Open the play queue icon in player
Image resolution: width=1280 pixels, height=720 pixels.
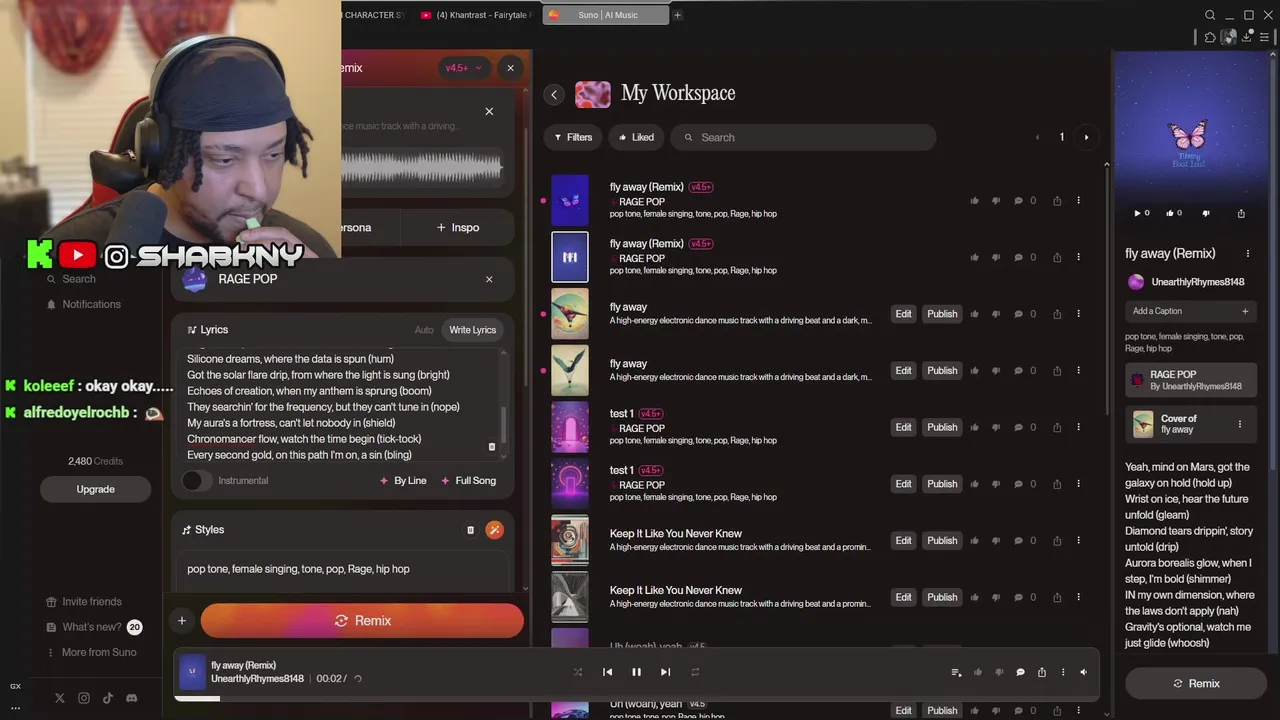(956, 672)
